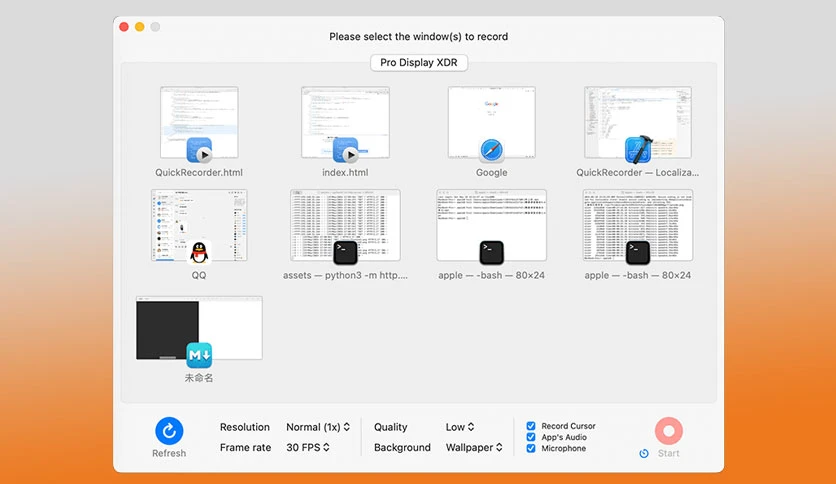Open the Quality Low dropdown
The width and height of the screenshot is (836, 484).
pyautogui.click(x=460, y=427)
